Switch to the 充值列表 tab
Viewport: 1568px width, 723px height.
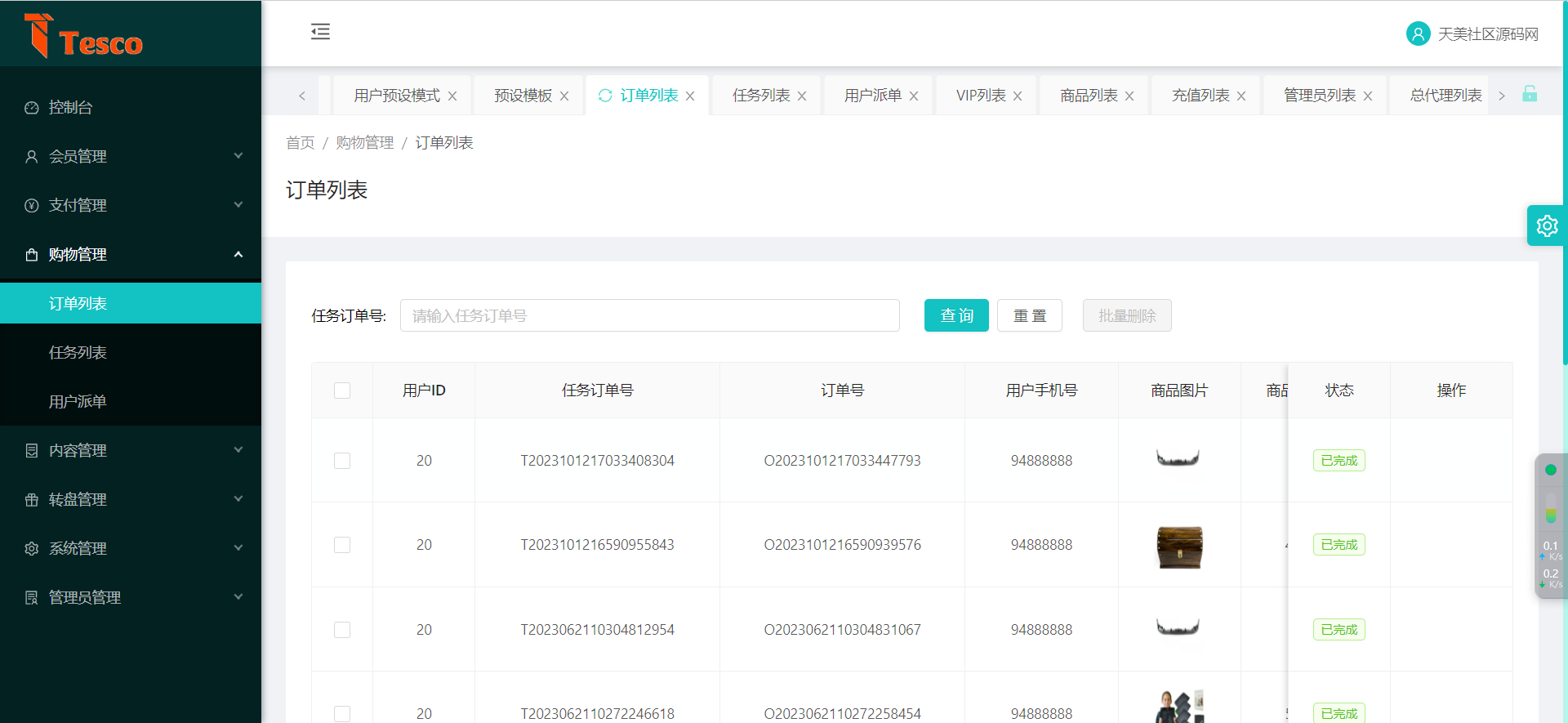1200,96
